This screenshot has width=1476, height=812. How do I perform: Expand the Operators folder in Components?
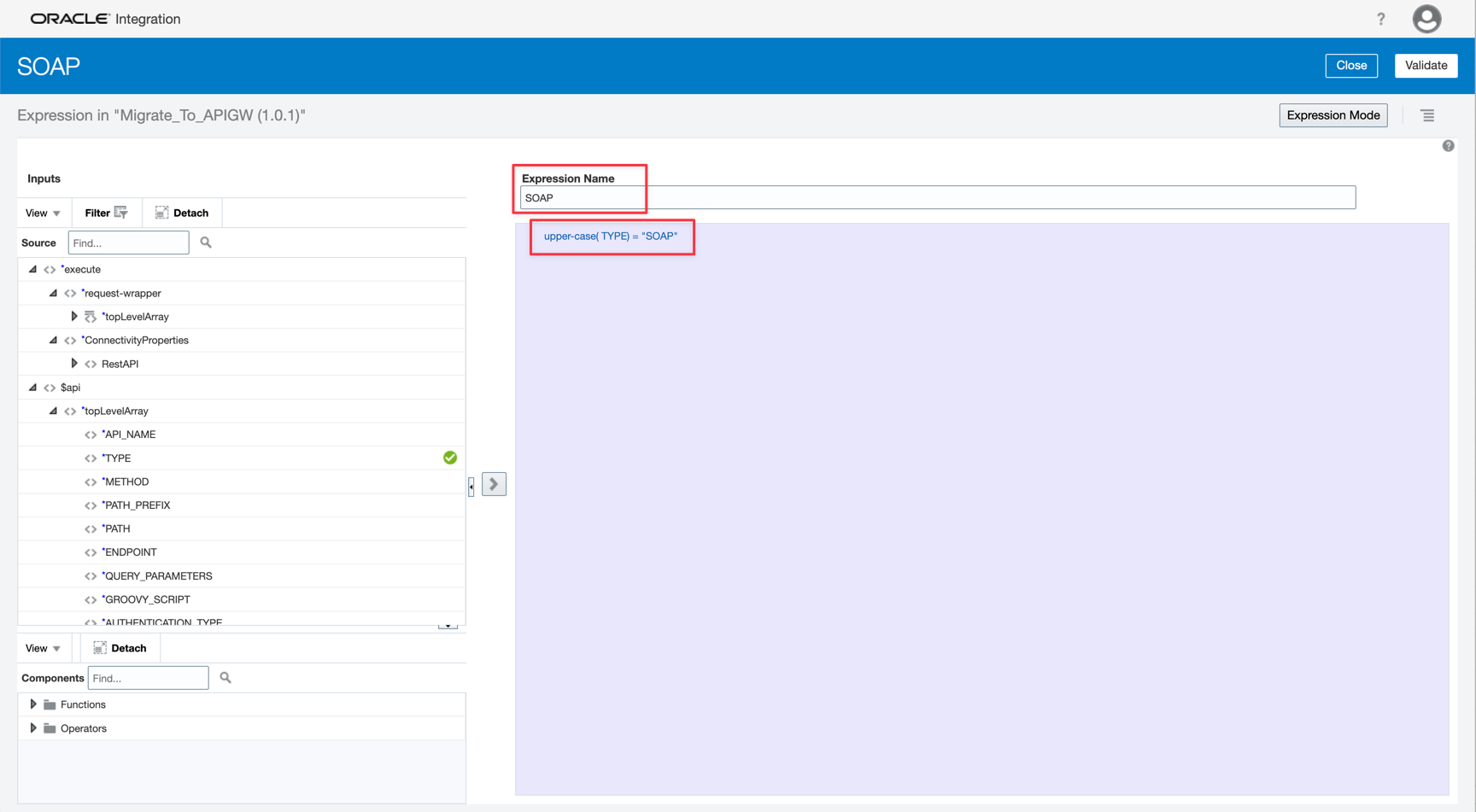click(33, 727)
